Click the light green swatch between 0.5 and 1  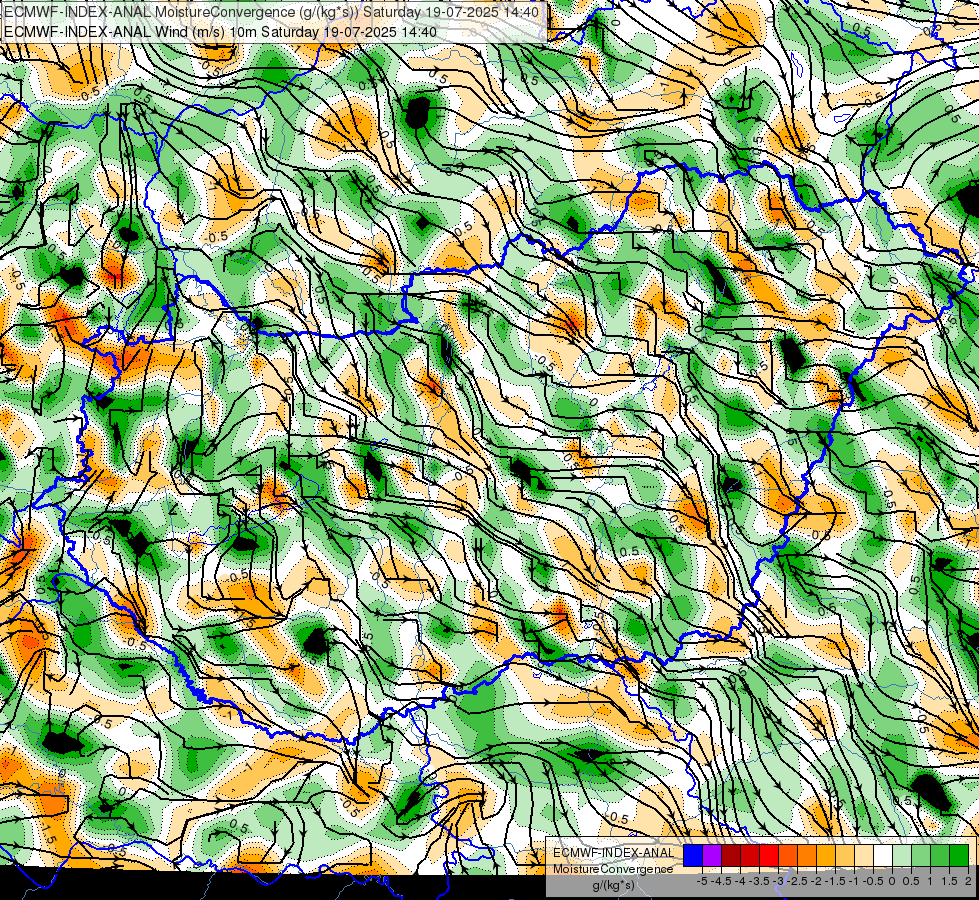[x=921, y=855]
